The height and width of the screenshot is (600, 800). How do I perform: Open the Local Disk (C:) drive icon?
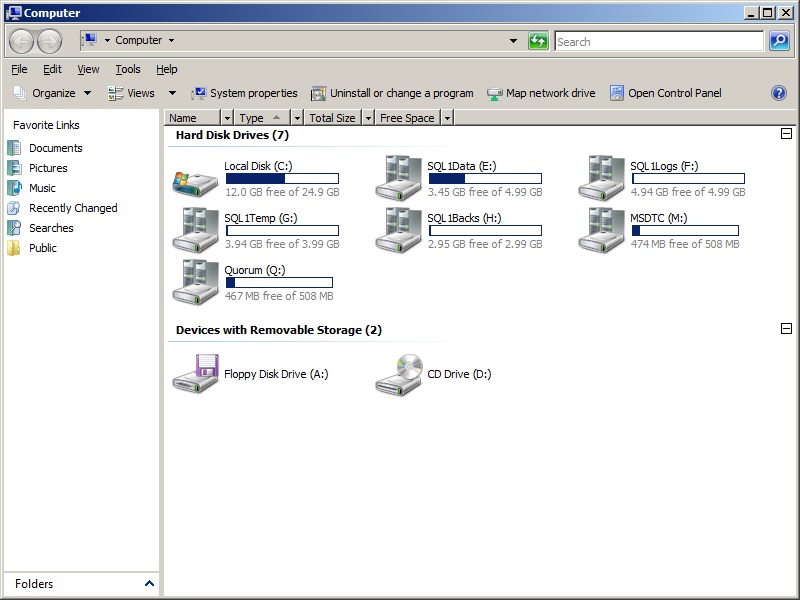pos(195,179)
